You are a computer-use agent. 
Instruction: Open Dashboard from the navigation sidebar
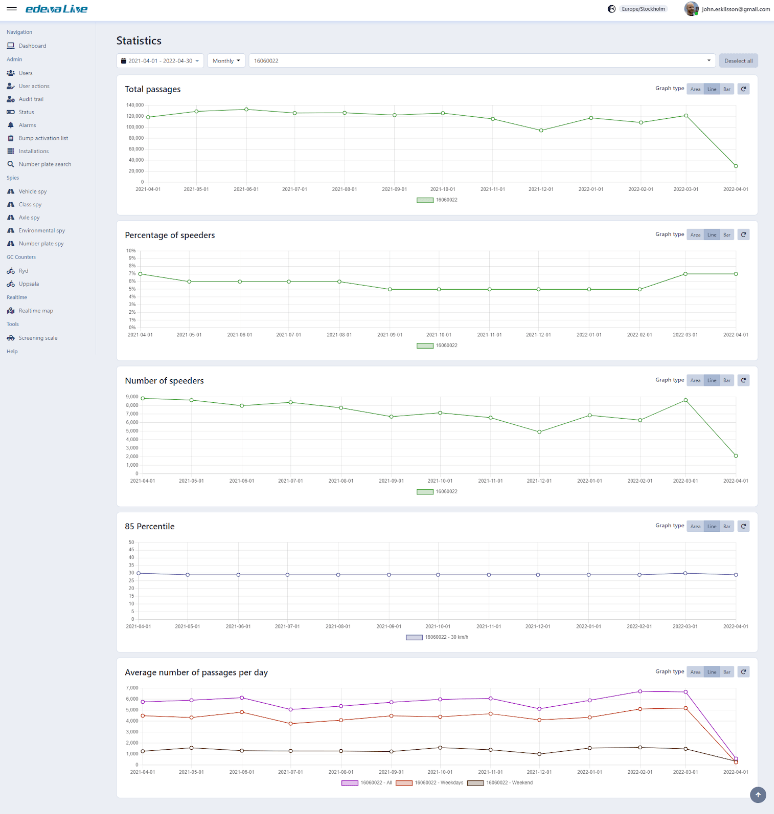tap(32, 46)
